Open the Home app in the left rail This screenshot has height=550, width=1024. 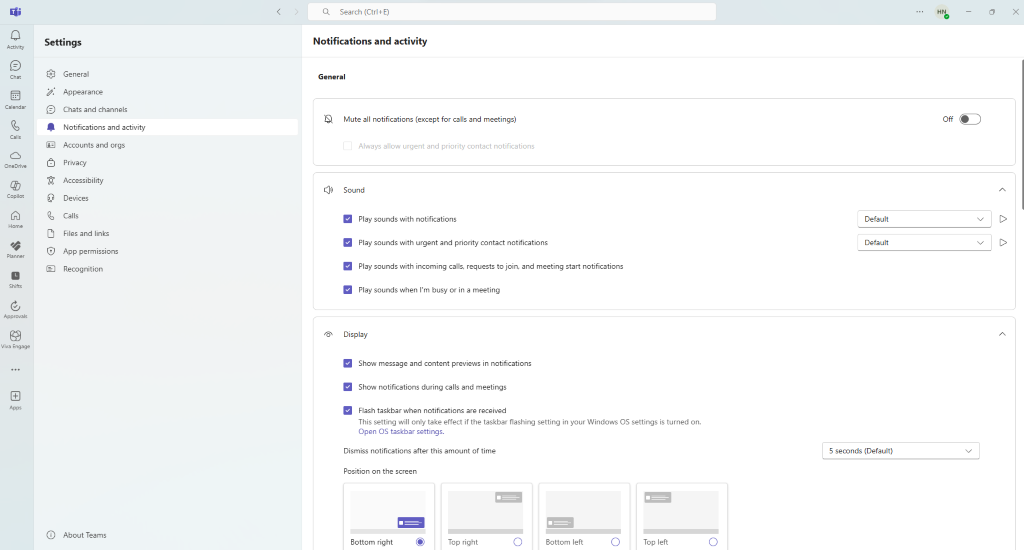pos(15,219)
